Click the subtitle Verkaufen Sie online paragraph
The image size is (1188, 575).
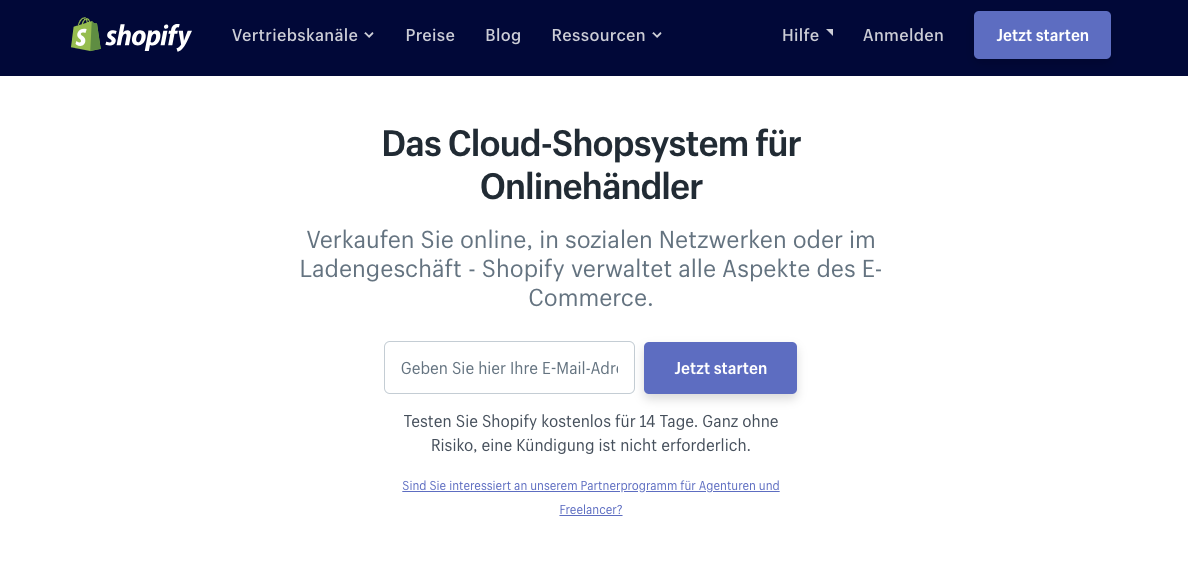click(591, 269)
